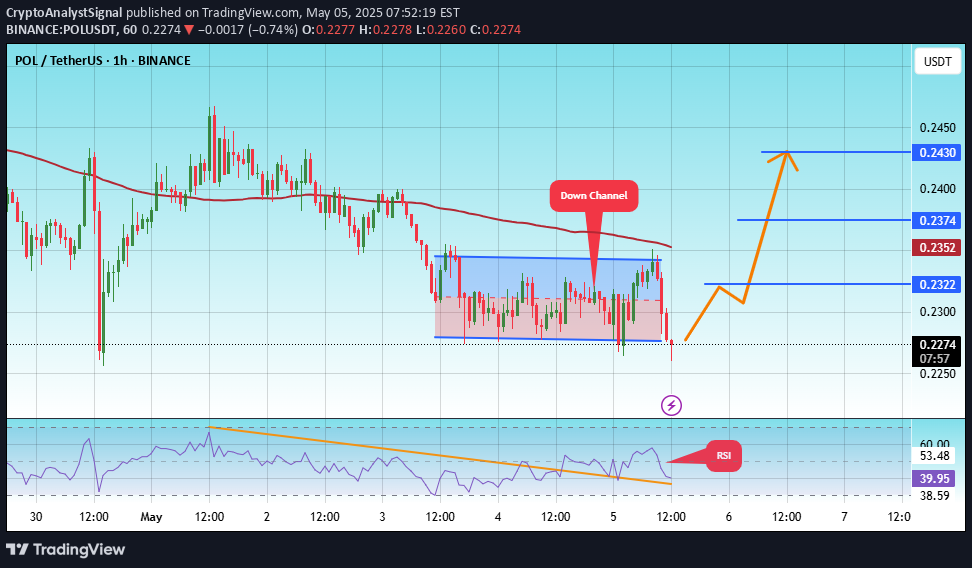972x568 pixels.
Task: Open the USDT currency selector
Action: 937,61
